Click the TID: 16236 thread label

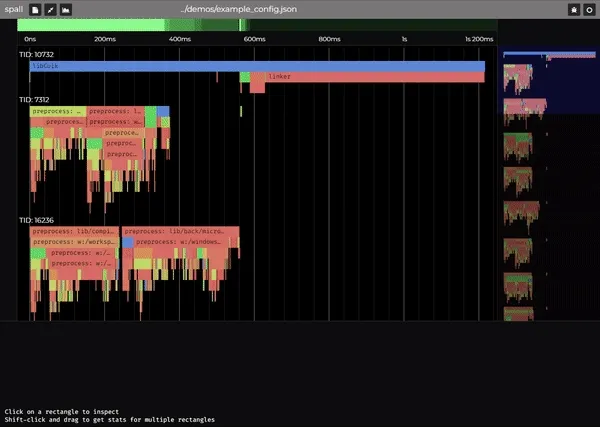36,220
